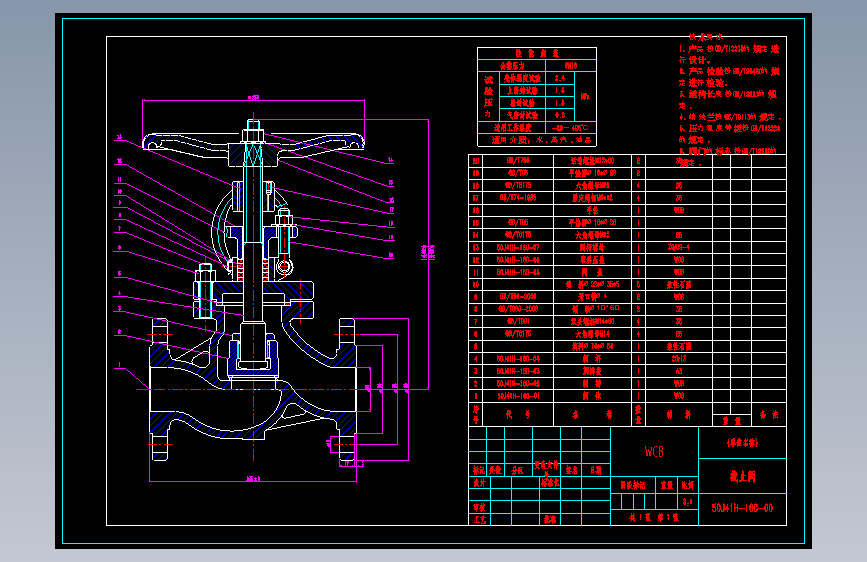Click the PN16 nominal pressure value

point(571,66)
